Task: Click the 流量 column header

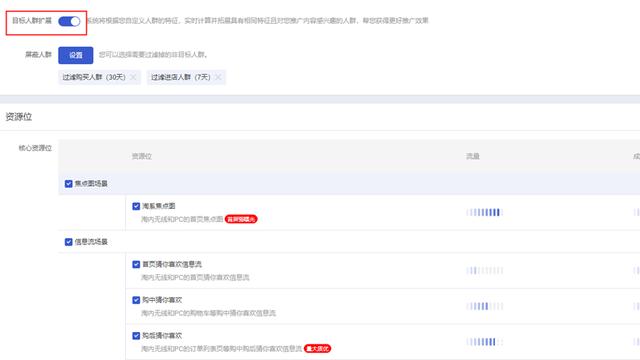Action: click(x=473, y=156)
